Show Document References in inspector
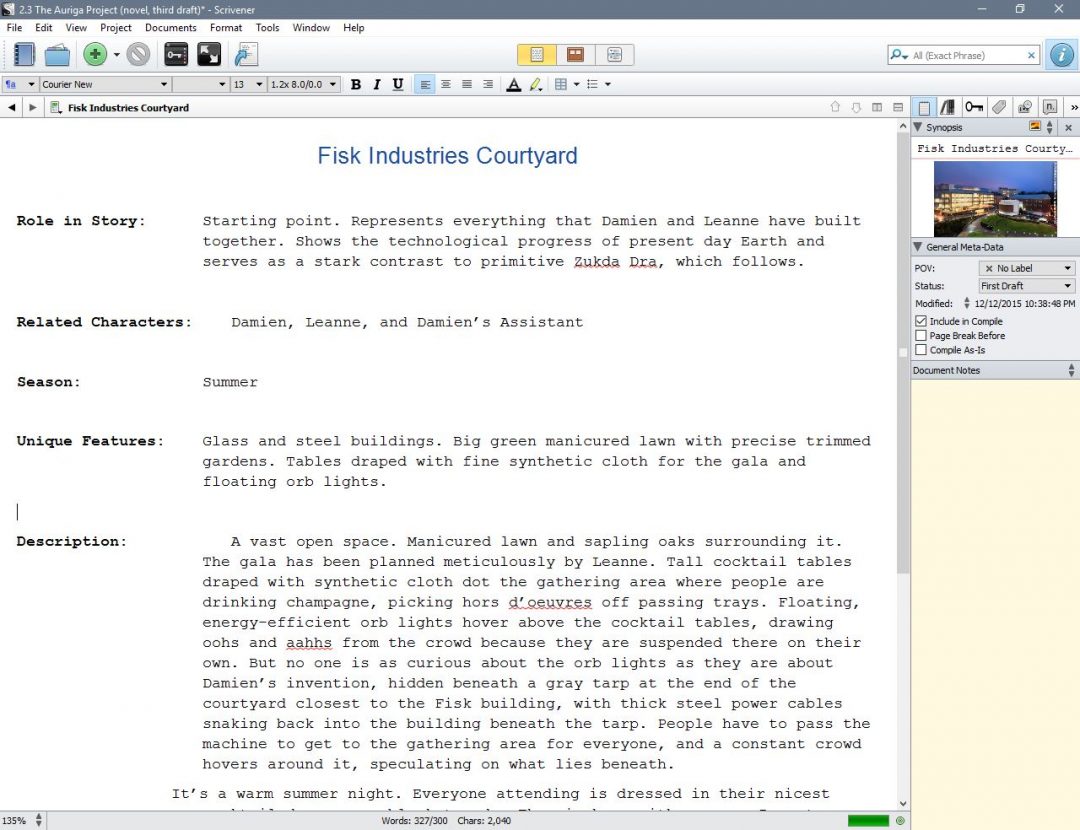The image size is (1080, 830). tap(948, 107)
